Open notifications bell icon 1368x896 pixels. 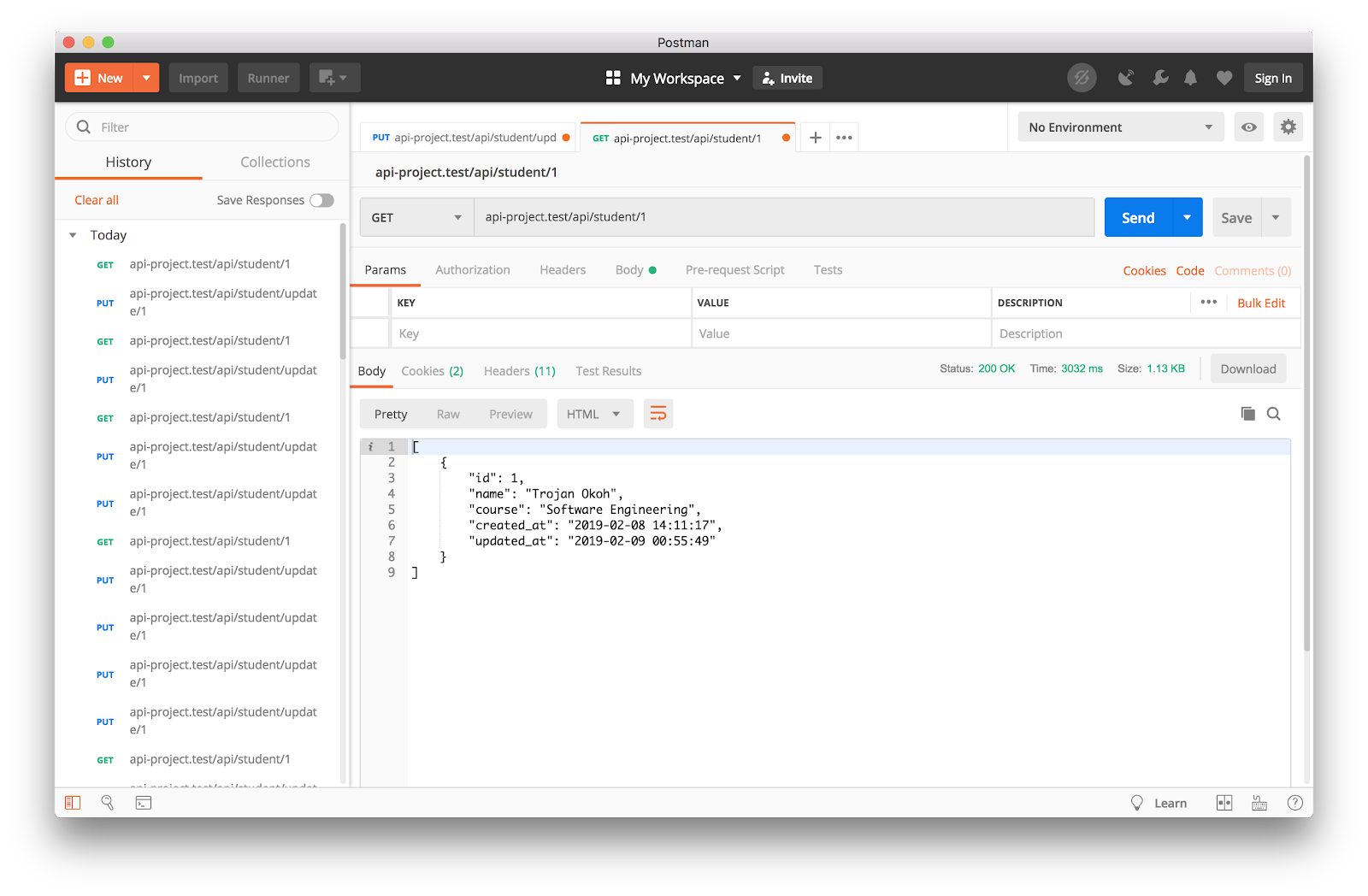[1191, 78]
